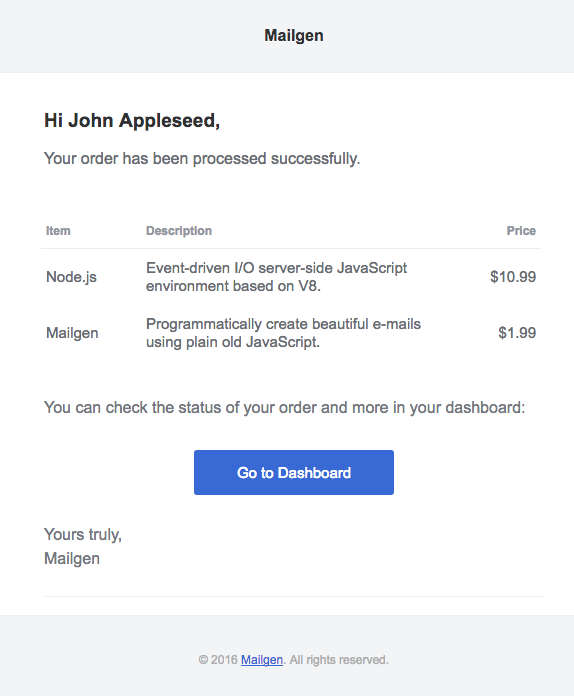Click the Go to Dashboard button
The width and height of the screenshot is (574, 697).
pyautogui.click(x=293, y=472)
